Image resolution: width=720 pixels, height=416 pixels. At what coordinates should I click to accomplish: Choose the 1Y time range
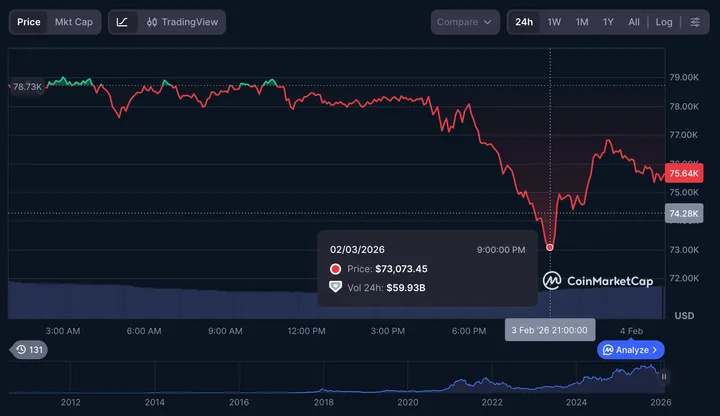tap(608, 22)
